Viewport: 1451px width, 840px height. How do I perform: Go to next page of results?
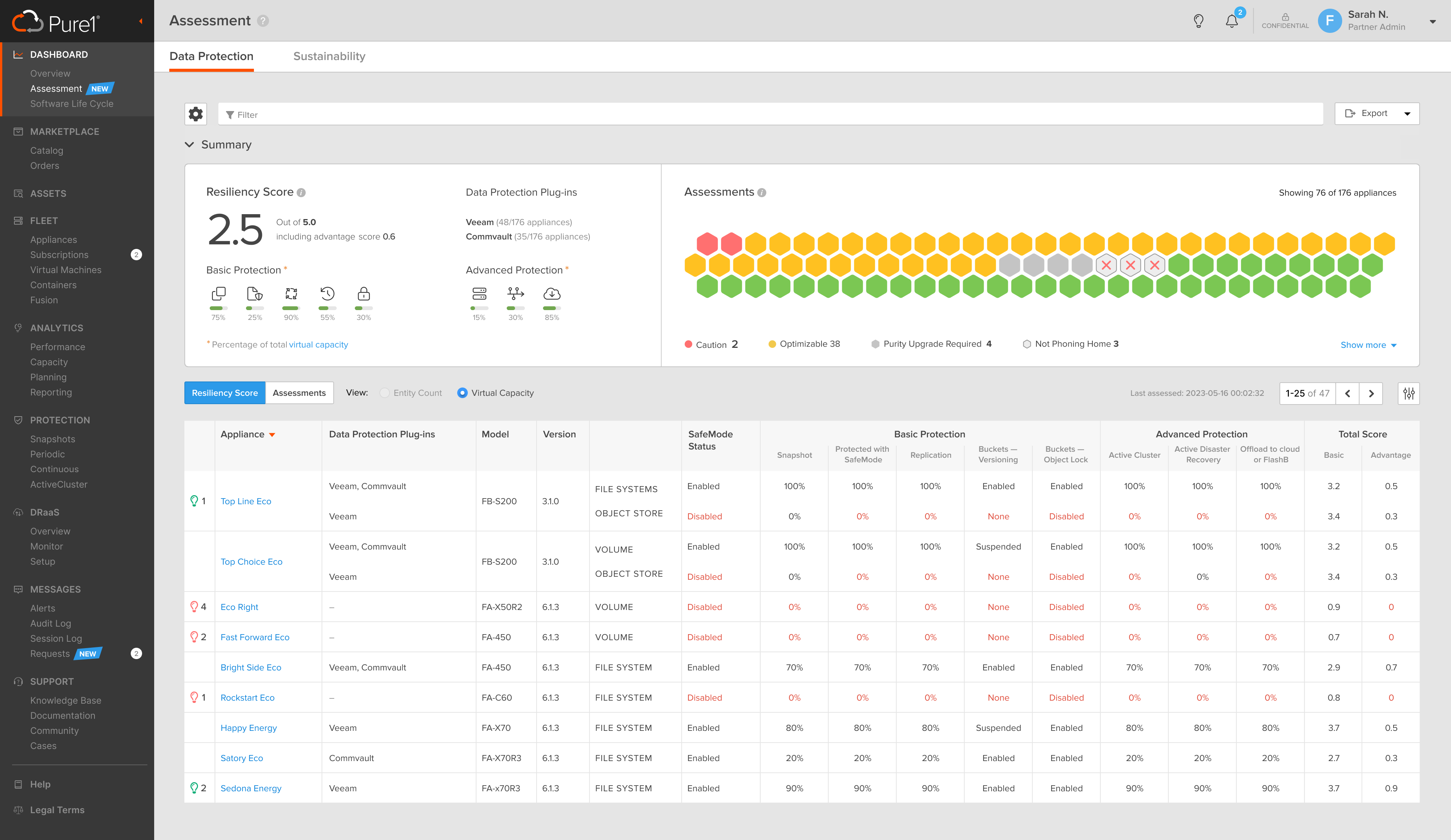click(1371, 394)
